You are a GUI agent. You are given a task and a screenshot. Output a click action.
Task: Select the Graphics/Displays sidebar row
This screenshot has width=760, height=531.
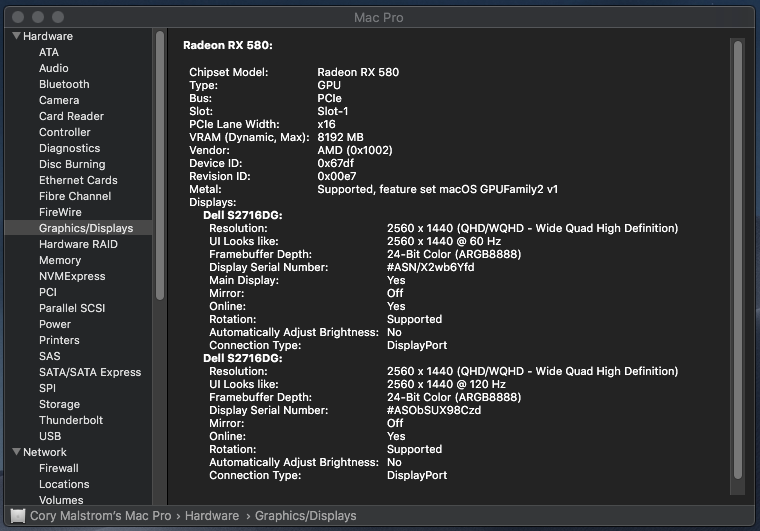[x=79, y=228]
